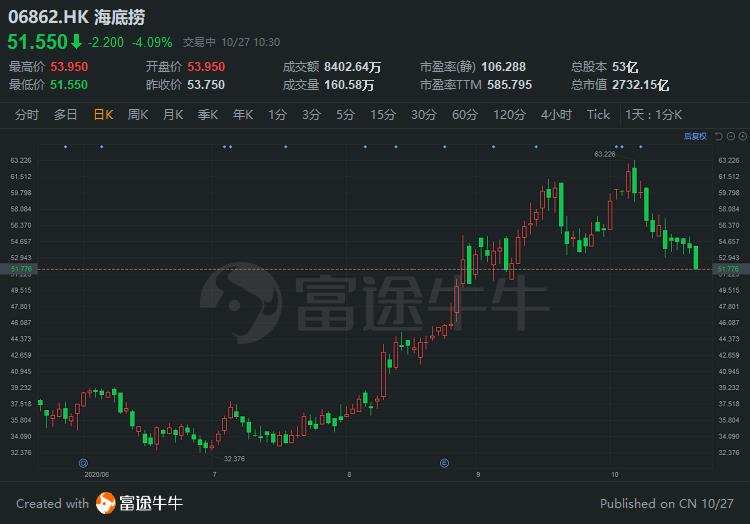Switch to the 15分 chart interval
The height and width of the screenshot is (524, 750).
coord(383,115)
